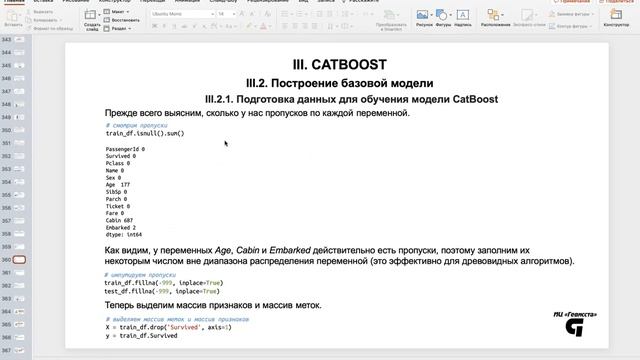Click the Cabin 687 output line
The width and height of the screenshot is (640, 360).
click(119, 220)
